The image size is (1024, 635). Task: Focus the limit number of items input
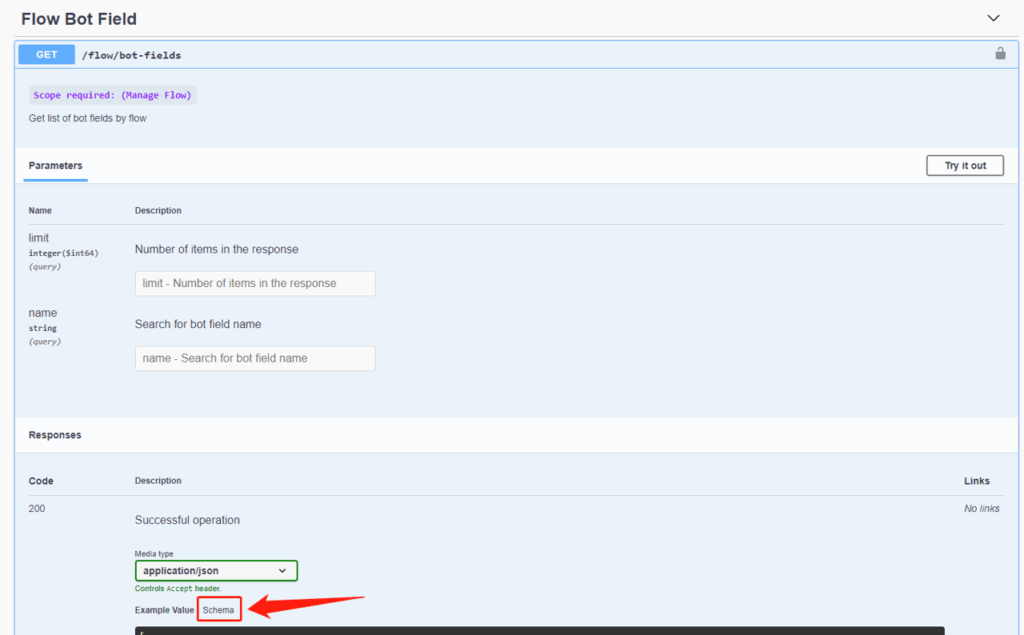(x=255, y=283)
